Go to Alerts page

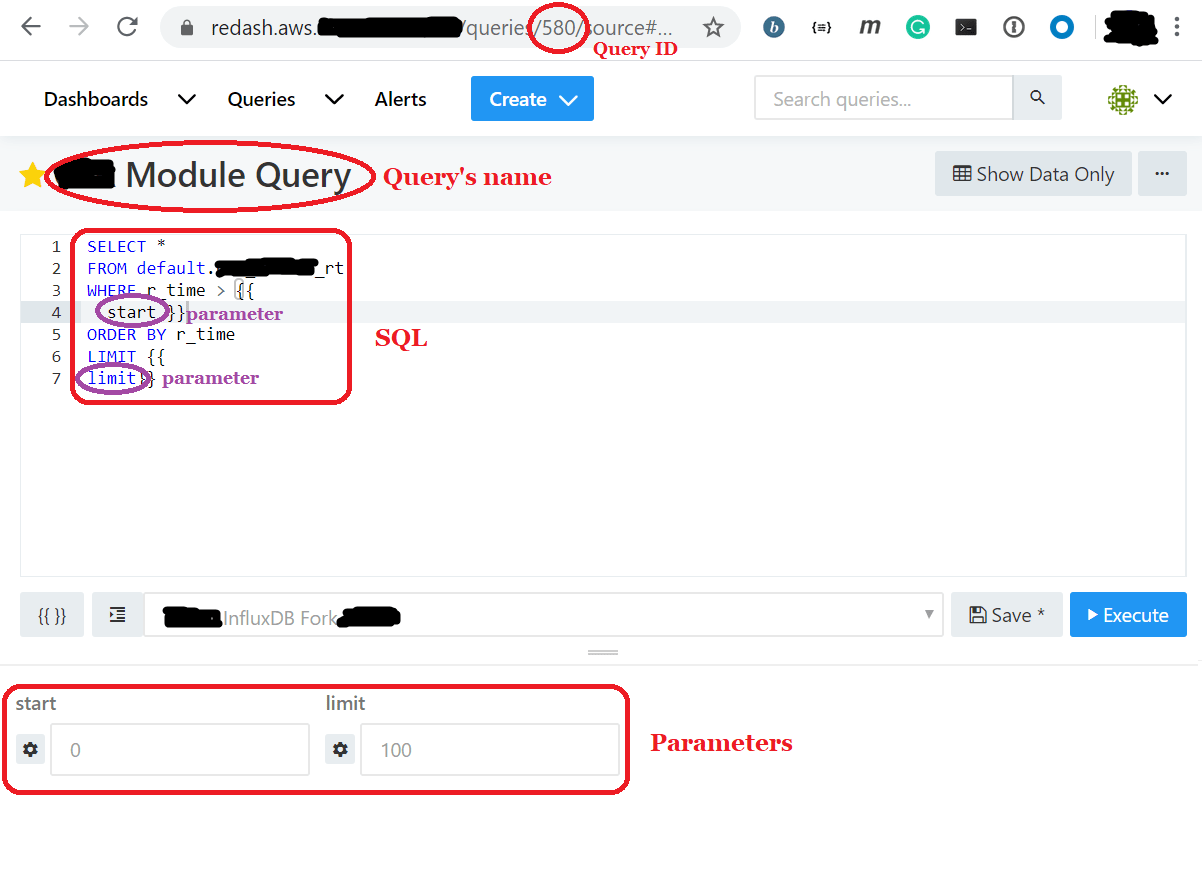click(401, 99)
